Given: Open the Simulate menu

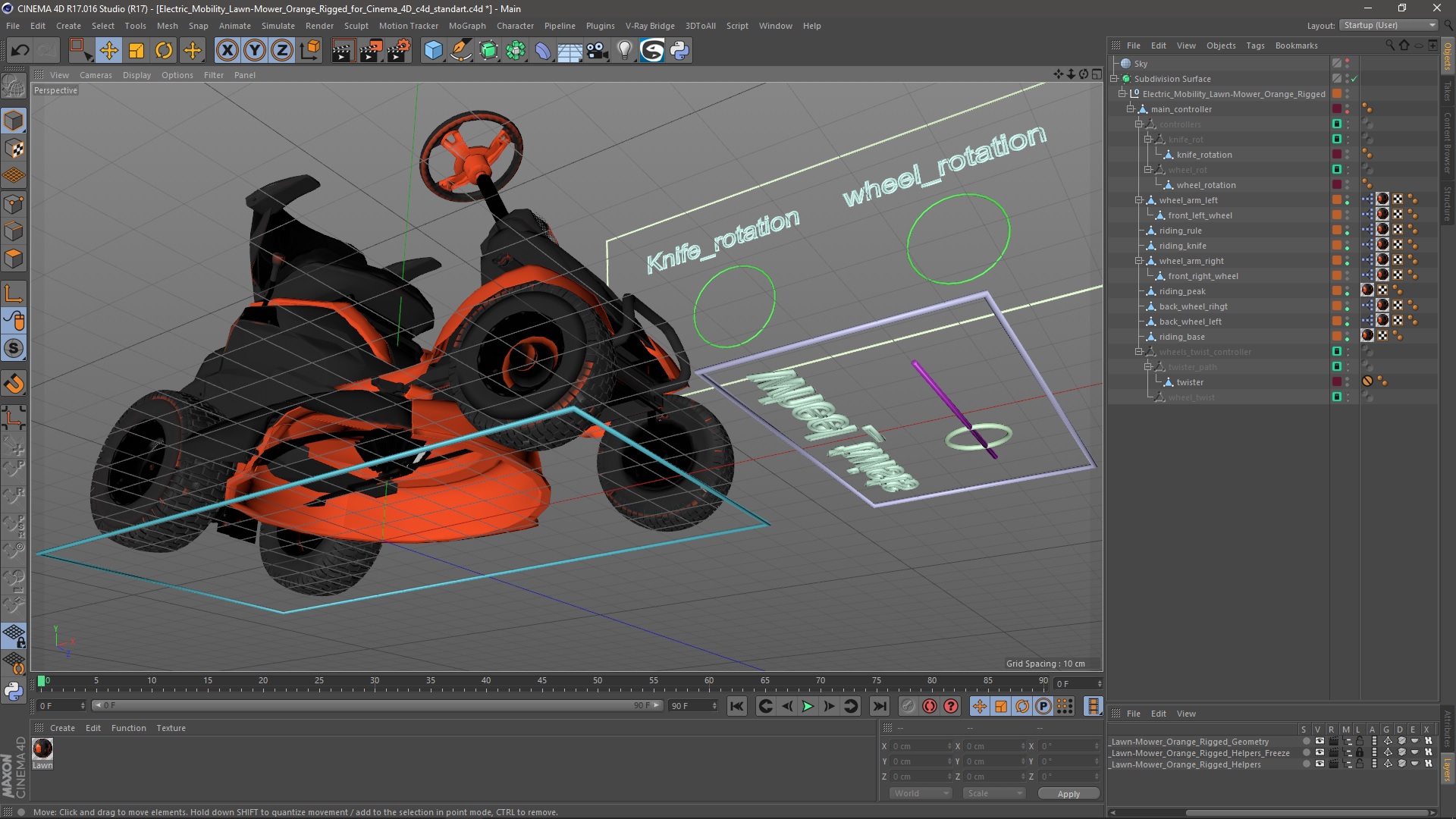Looking at the screenshot, I should point(278,26).
